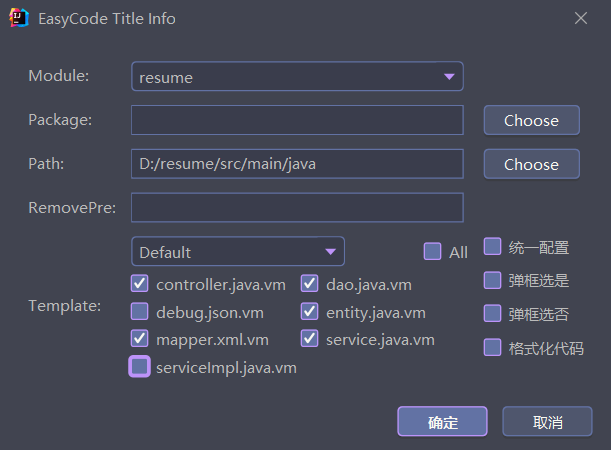Viewport: 611px width, 450px height.
Task: Expand the Default template group dropdown
Action: (237, 252)
